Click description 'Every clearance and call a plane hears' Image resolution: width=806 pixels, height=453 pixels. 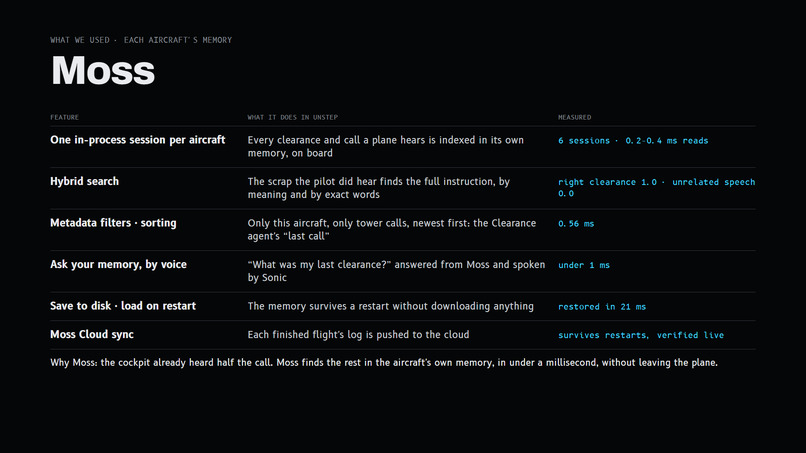[x=386, y=147]
